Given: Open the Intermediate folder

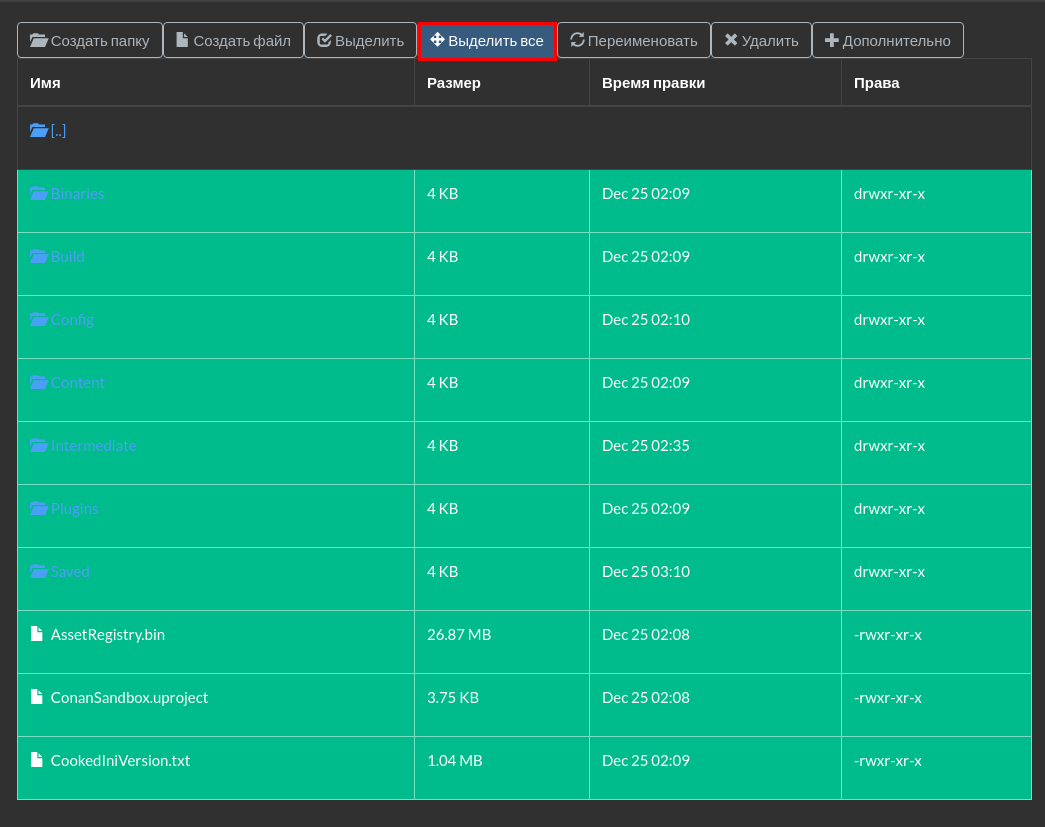Looking at the screenshot, I should tap(93, 446).
